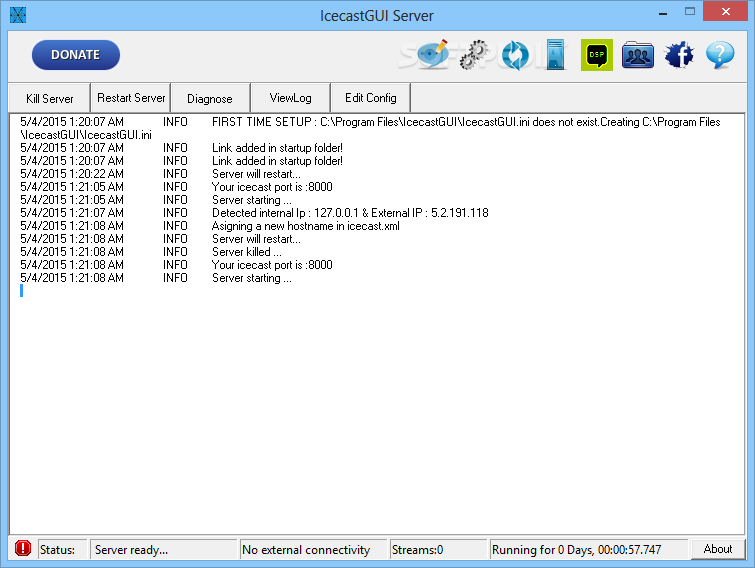Click Restart Server button

pyautogui.click(x=131, y=98)
